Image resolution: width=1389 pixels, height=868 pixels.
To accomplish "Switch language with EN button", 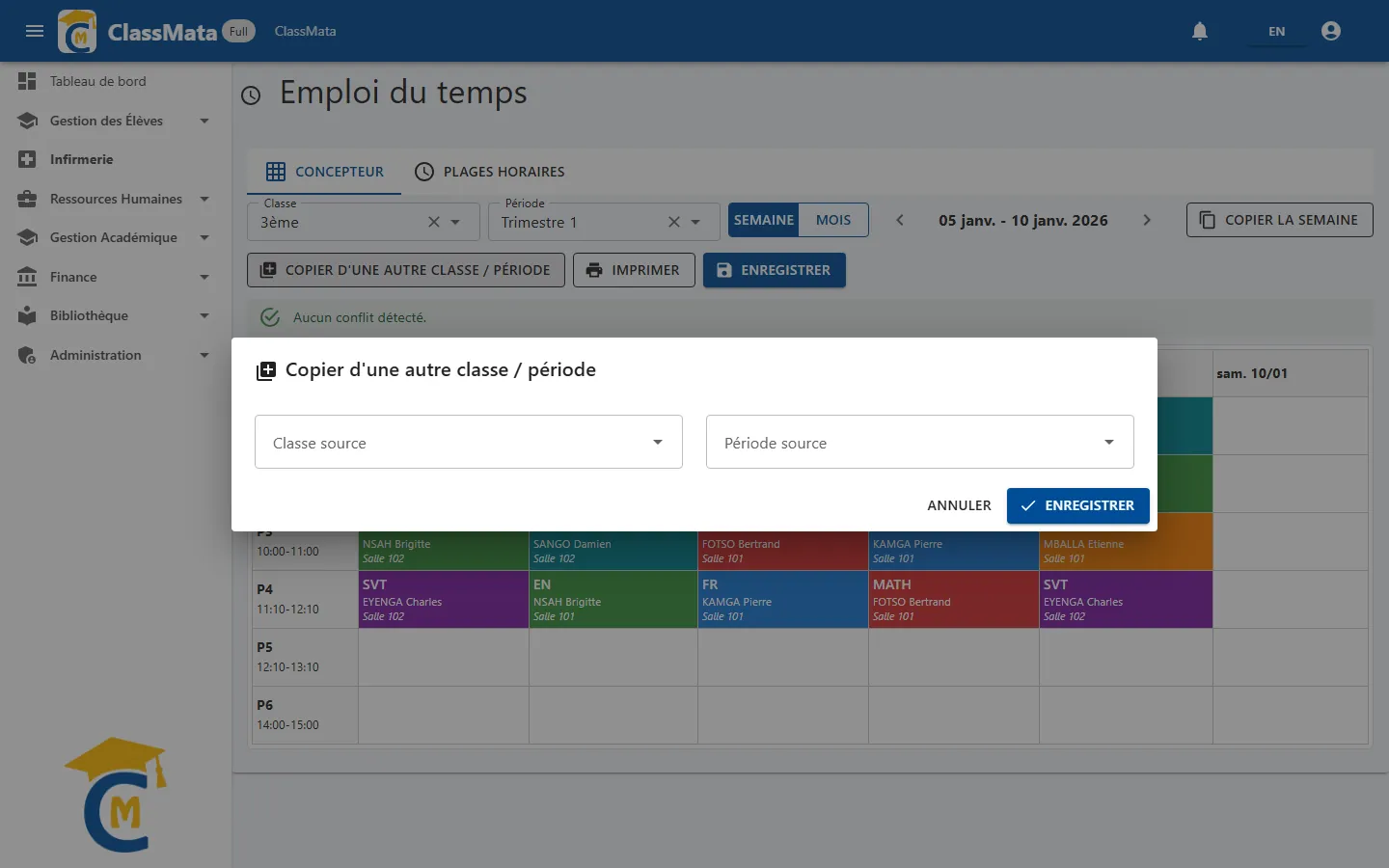I will 1276,31.
